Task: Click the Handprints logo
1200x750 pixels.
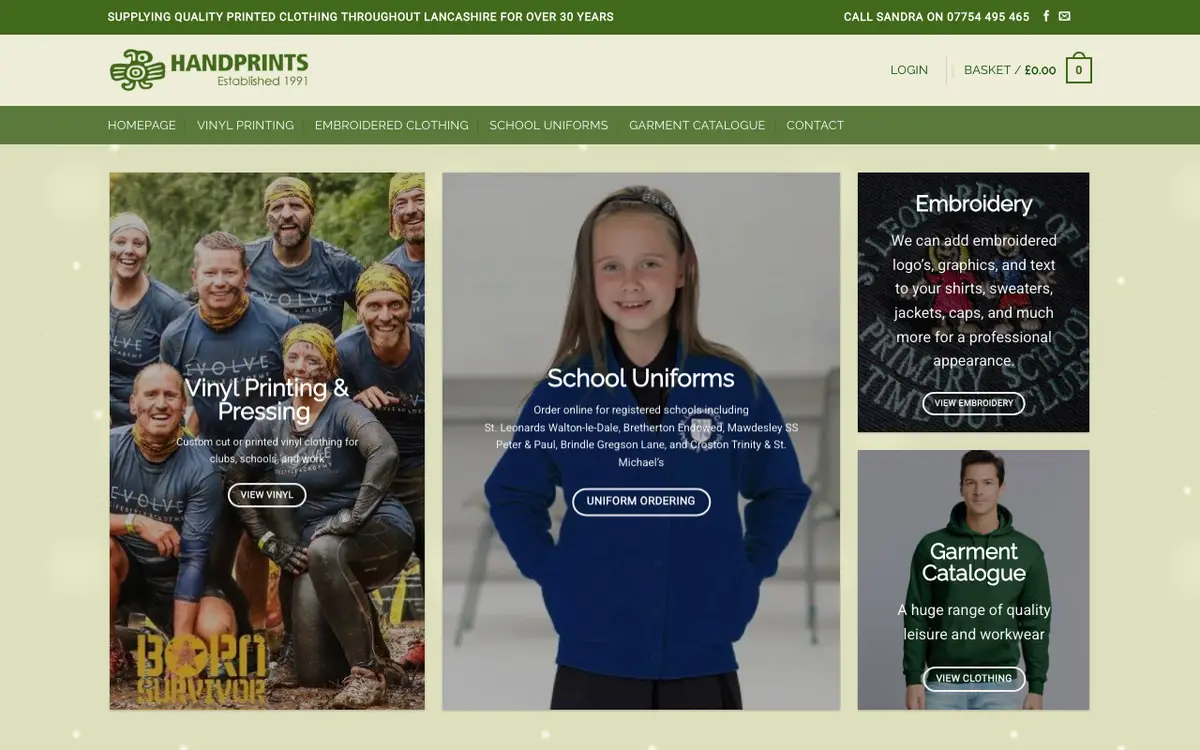Action: click(x=208, y=70)
